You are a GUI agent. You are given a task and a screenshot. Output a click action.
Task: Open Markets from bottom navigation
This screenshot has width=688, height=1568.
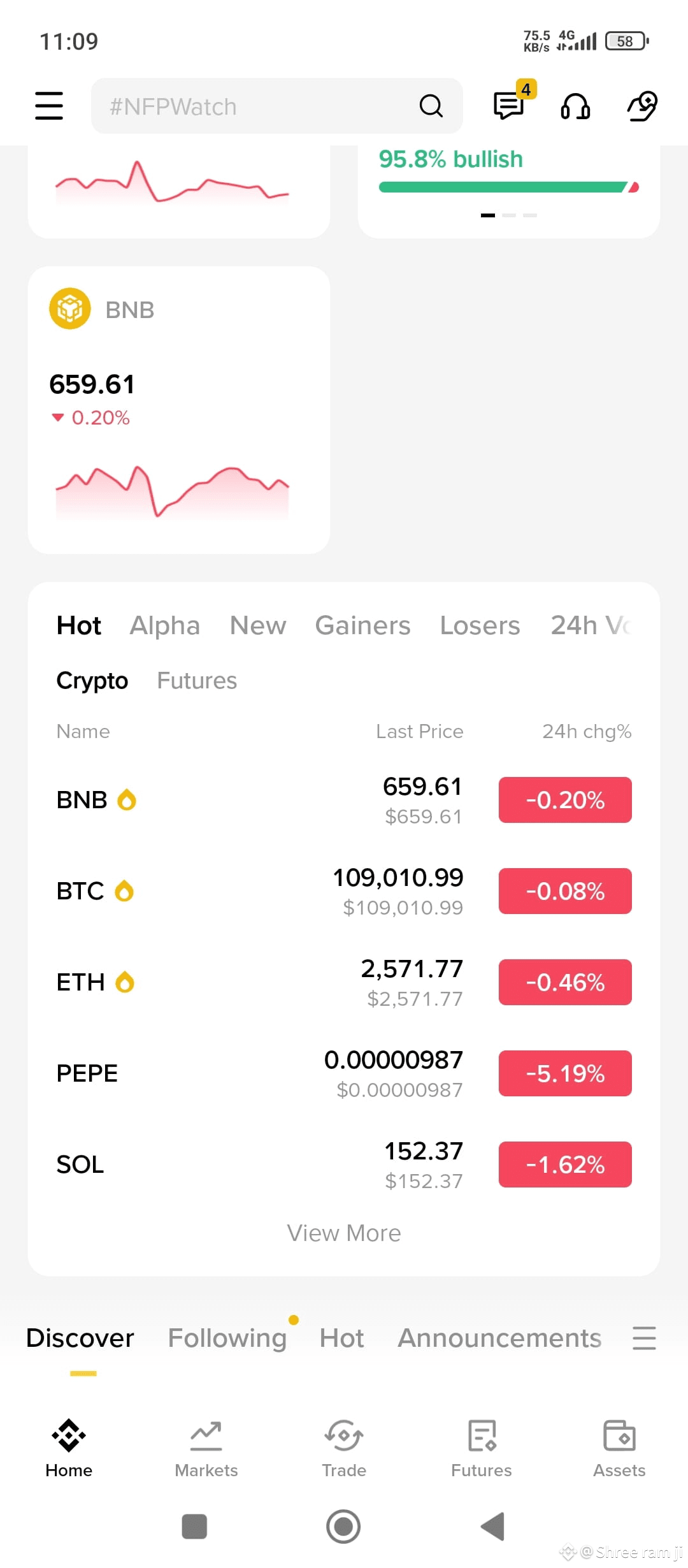(x=206, y=1449)
